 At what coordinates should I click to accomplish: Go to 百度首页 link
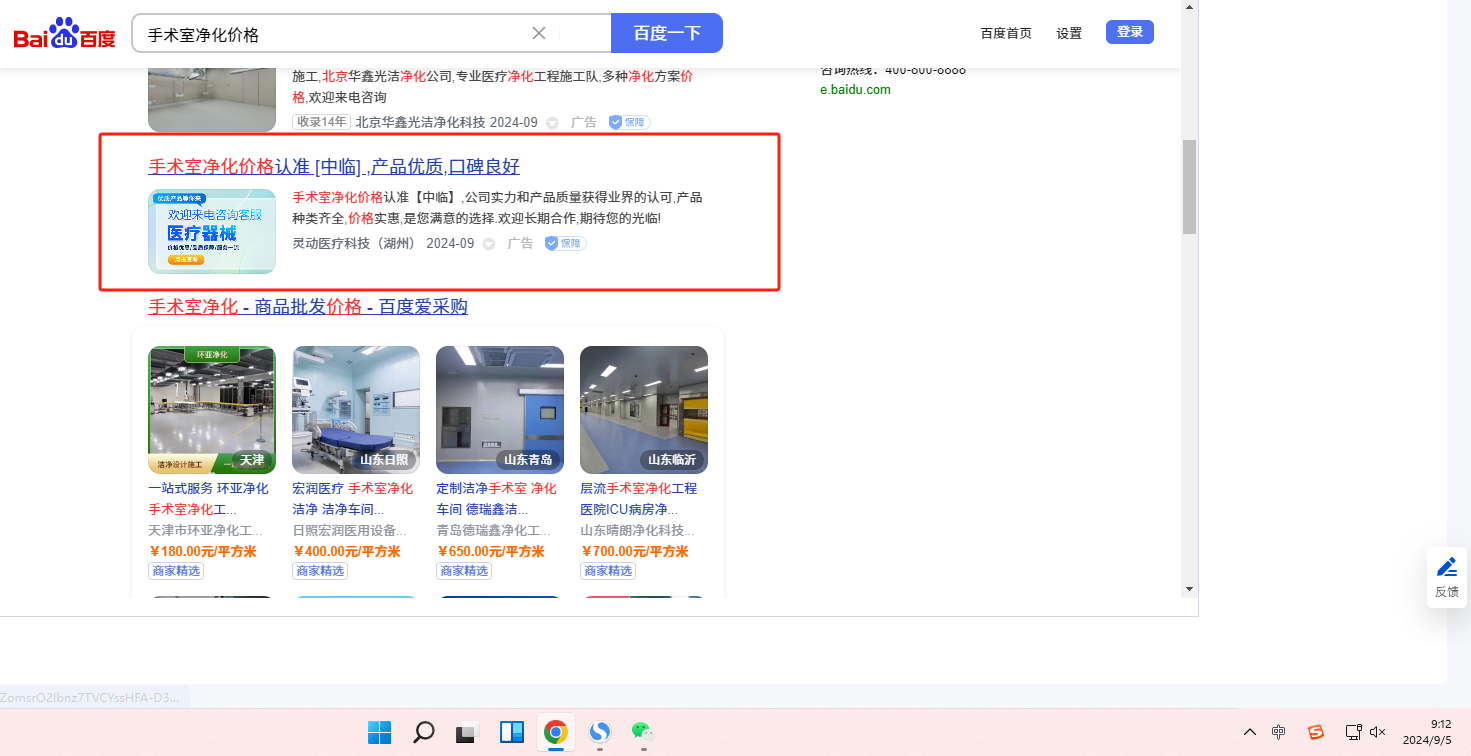pos(1006,33)
